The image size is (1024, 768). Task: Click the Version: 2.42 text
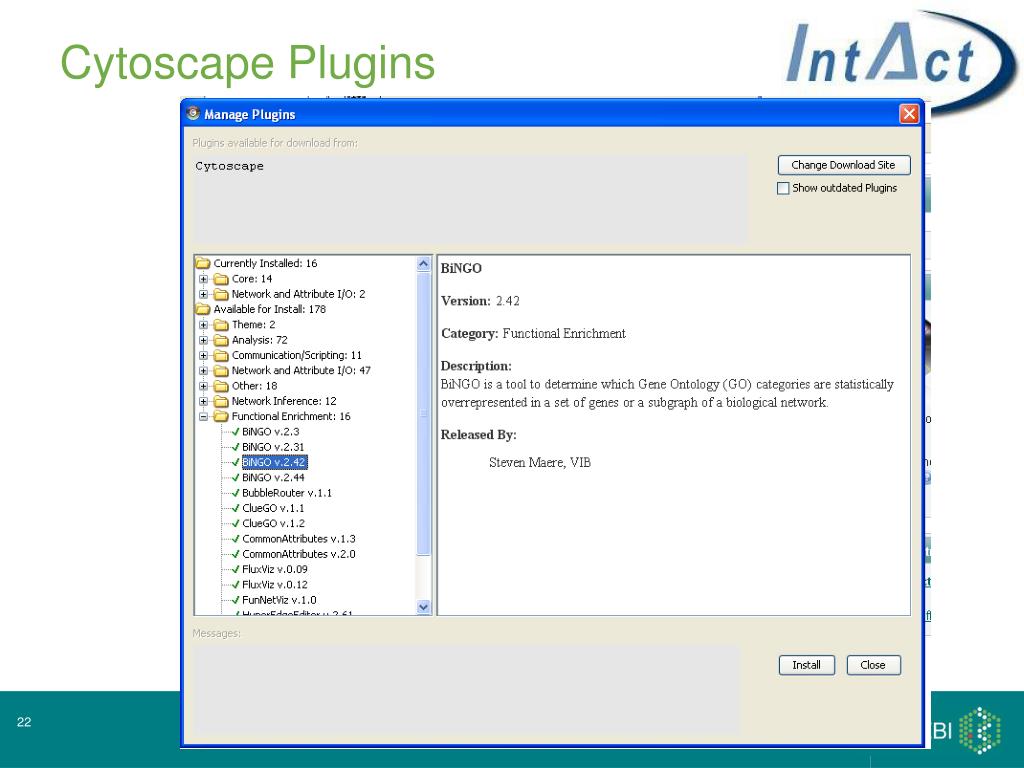click(480, 301)
